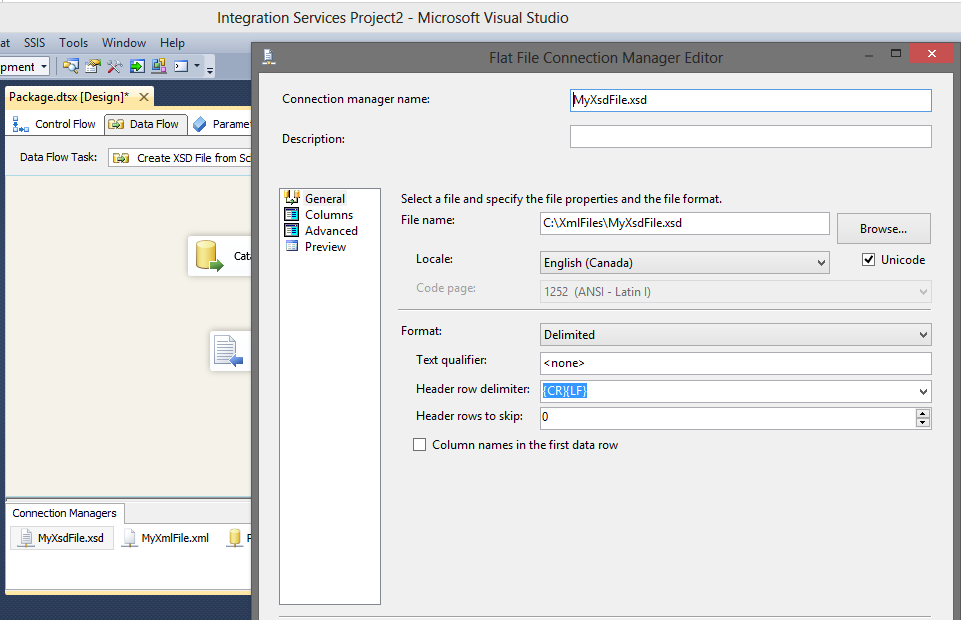Click the colored squares toolbar icon

point(159,66)
